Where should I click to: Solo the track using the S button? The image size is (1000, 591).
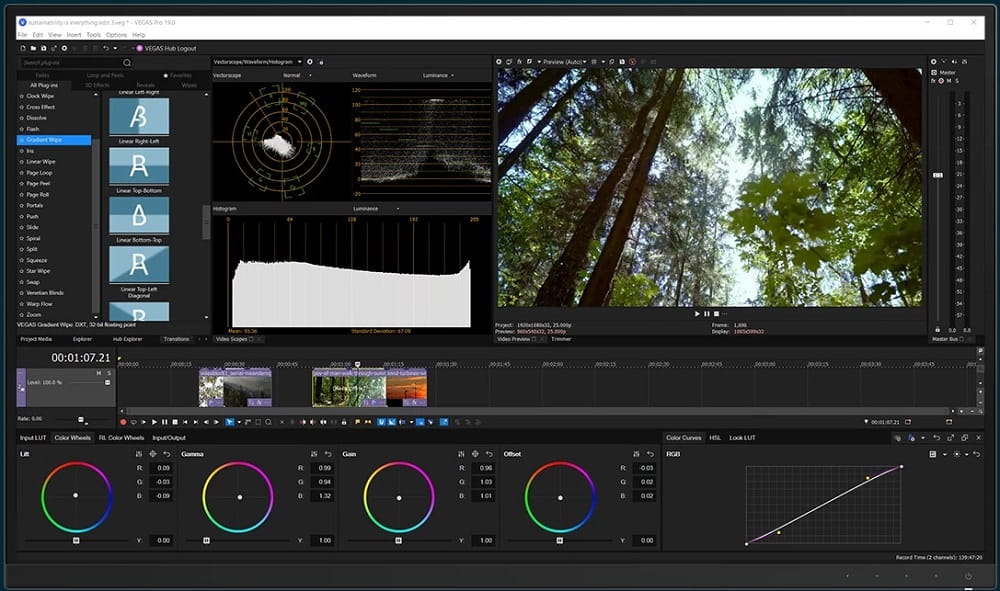110,372
